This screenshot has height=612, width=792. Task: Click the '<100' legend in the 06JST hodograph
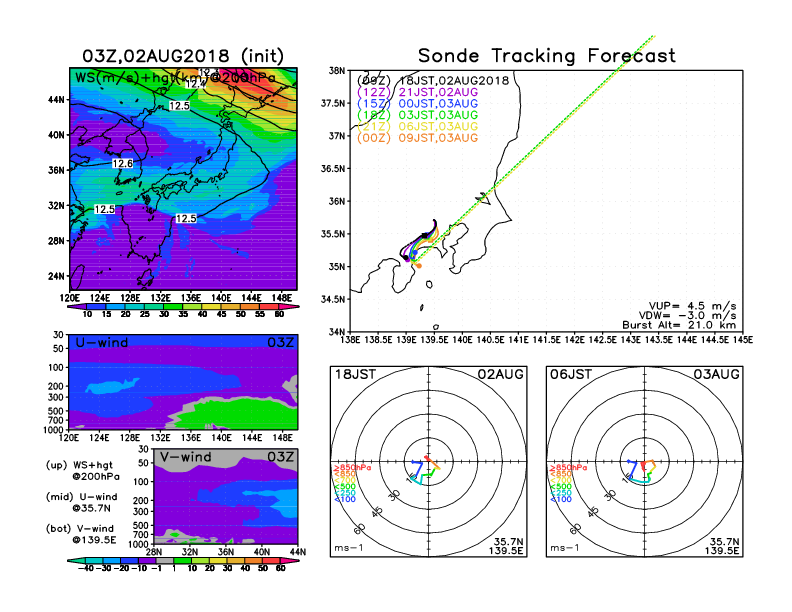point(561,499)
